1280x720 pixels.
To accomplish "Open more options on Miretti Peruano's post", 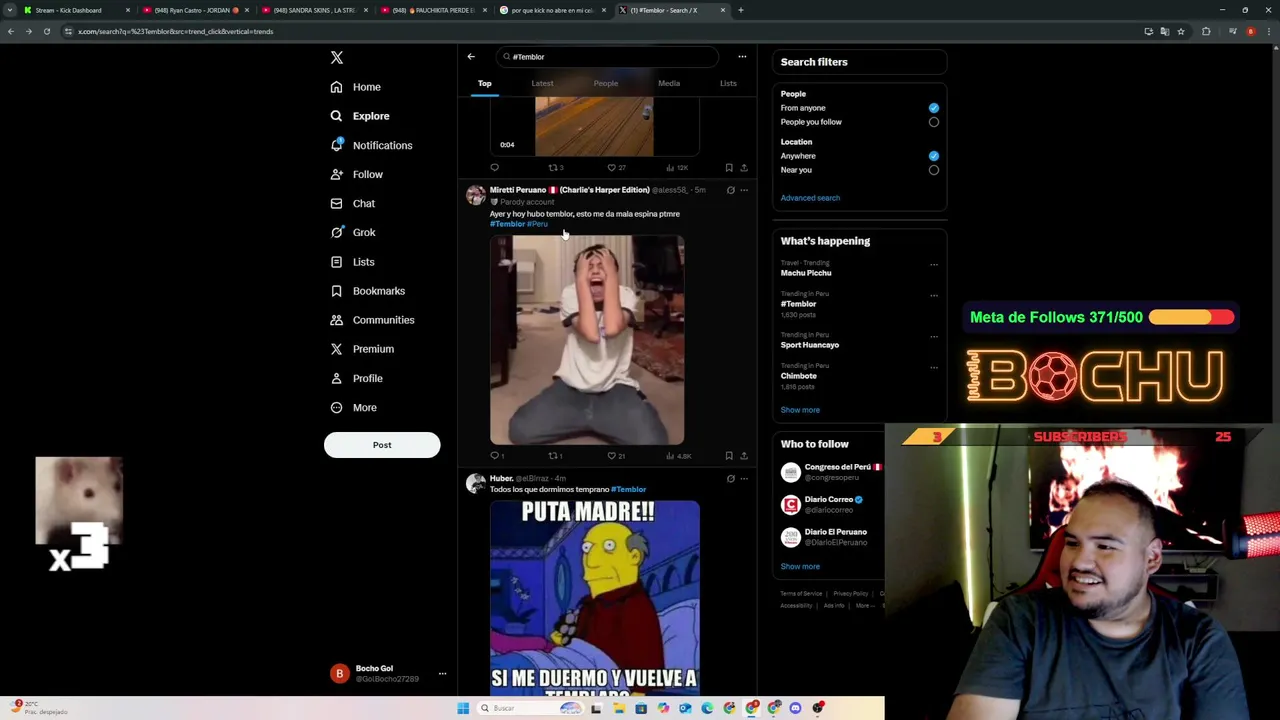I will tap(743, 190).
